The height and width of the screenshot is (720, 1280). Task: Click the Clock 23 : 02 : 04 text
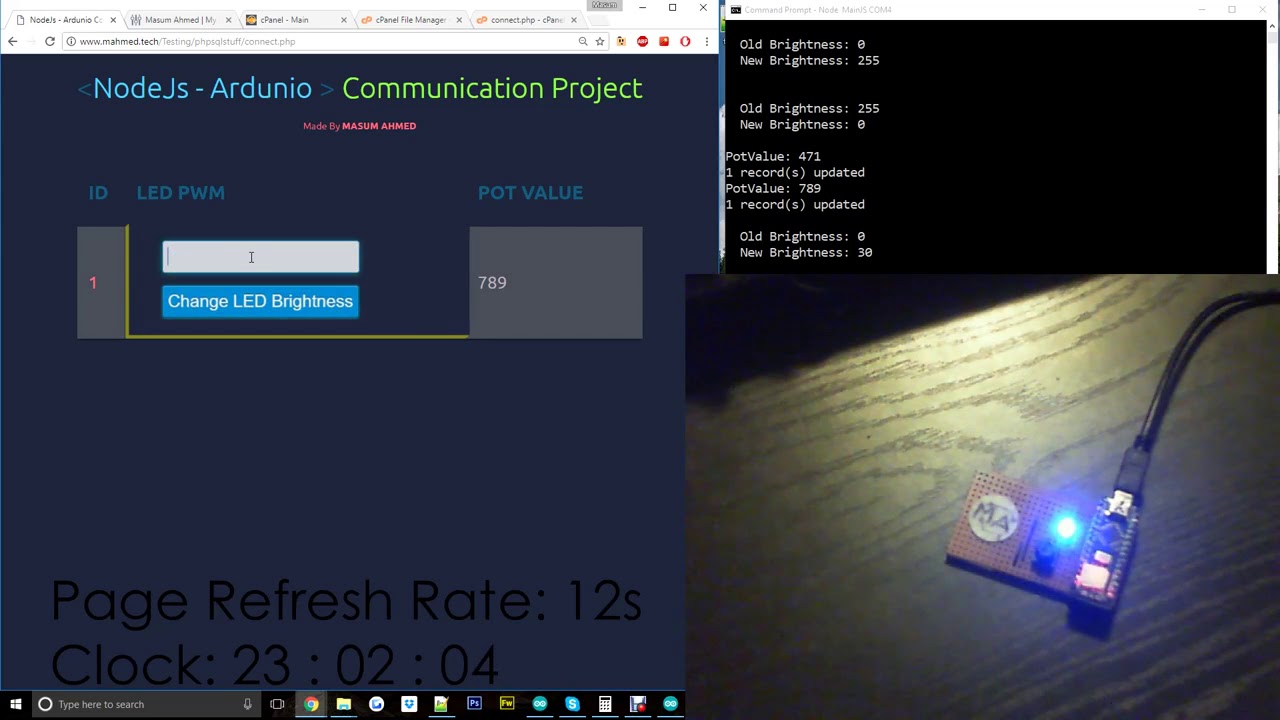(x=274, y=664)
